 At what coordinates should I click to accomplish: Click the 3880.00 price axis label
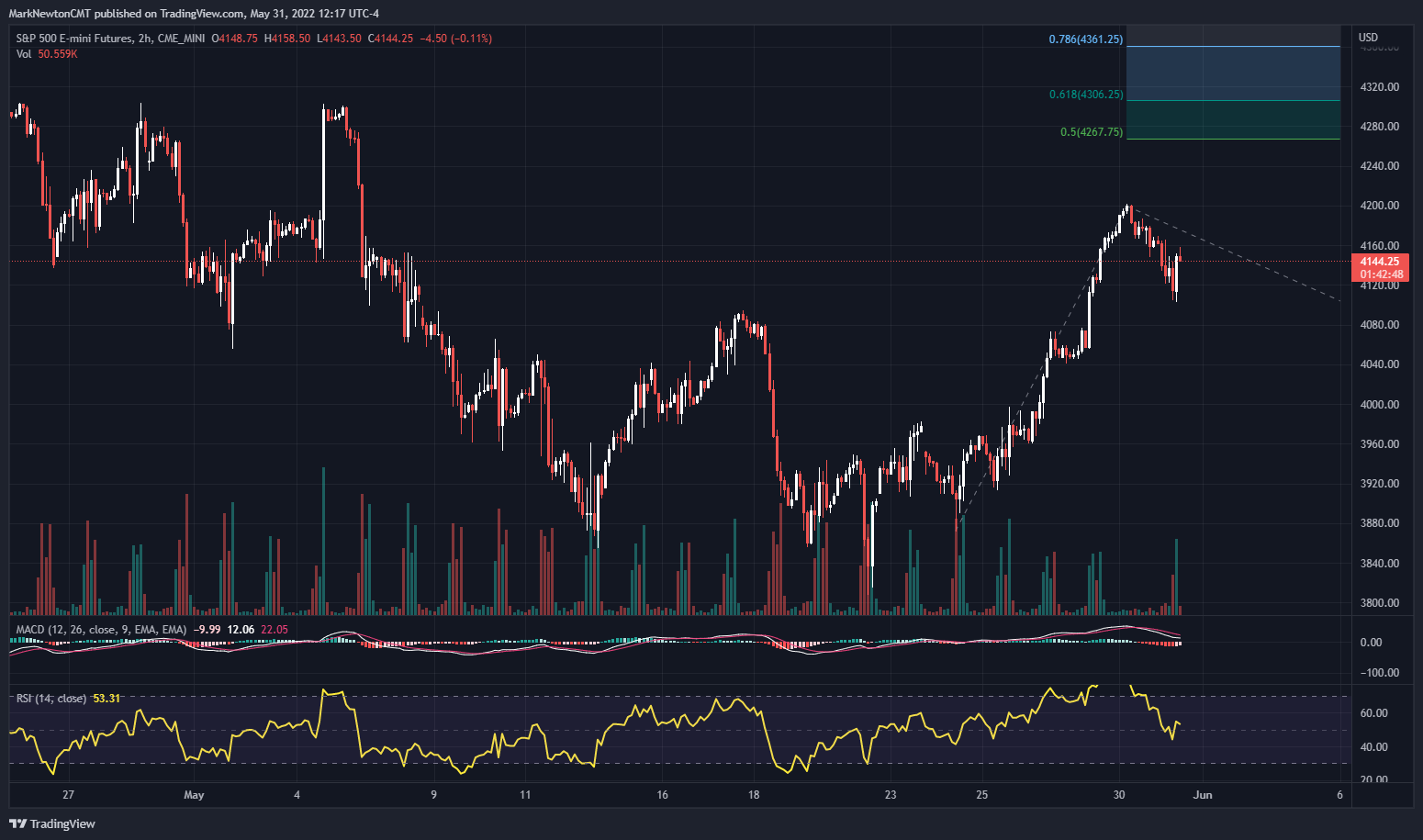click(1381, 523)
